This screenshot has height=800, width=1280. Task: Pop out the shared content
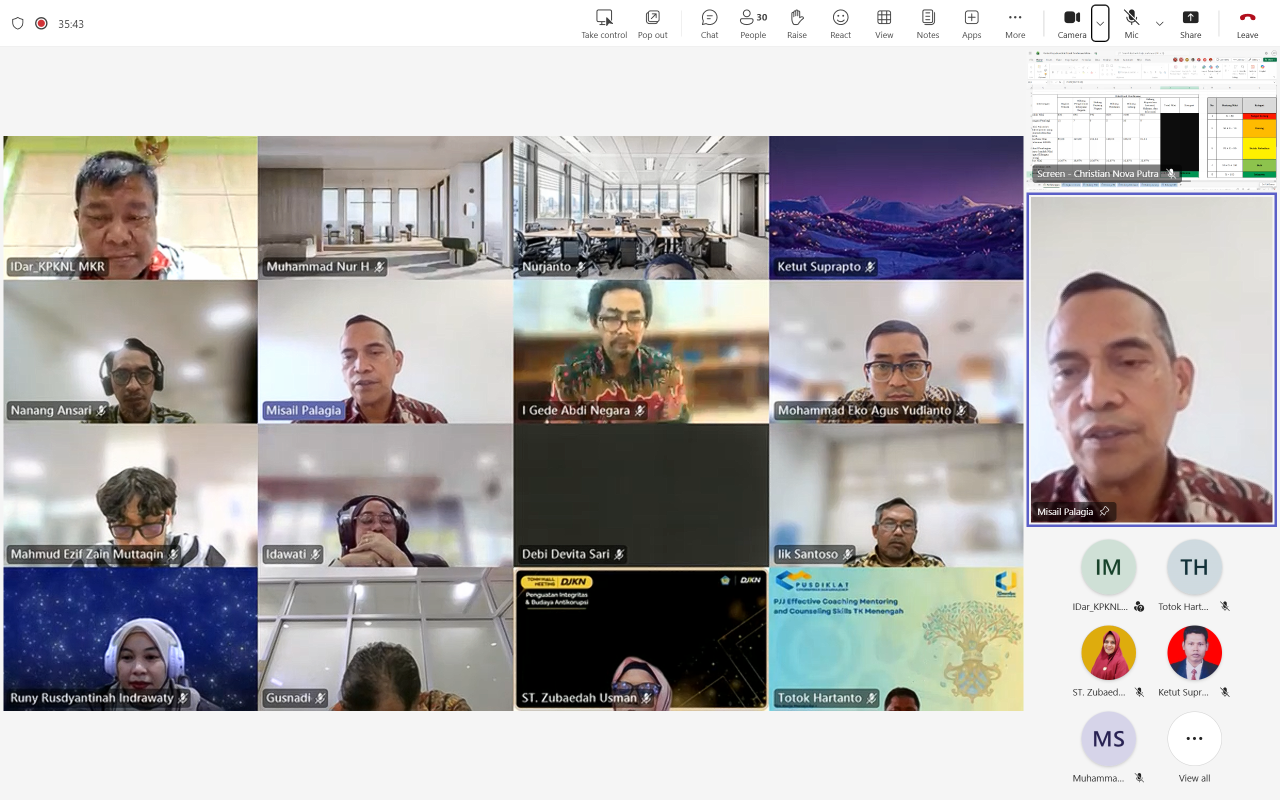coord(652,23)
